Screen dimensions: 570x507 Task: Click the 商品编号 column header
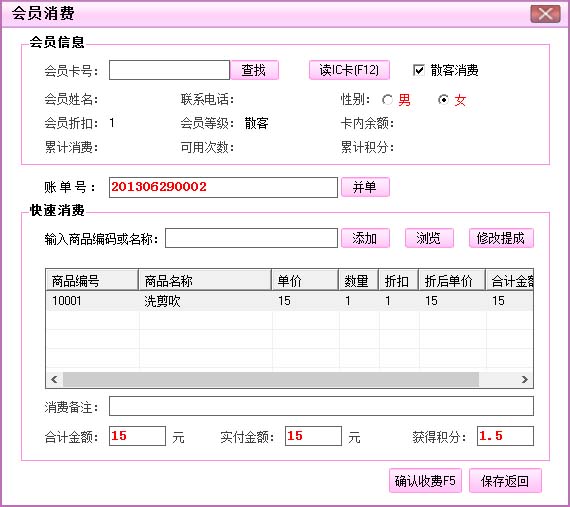point(92,280)
